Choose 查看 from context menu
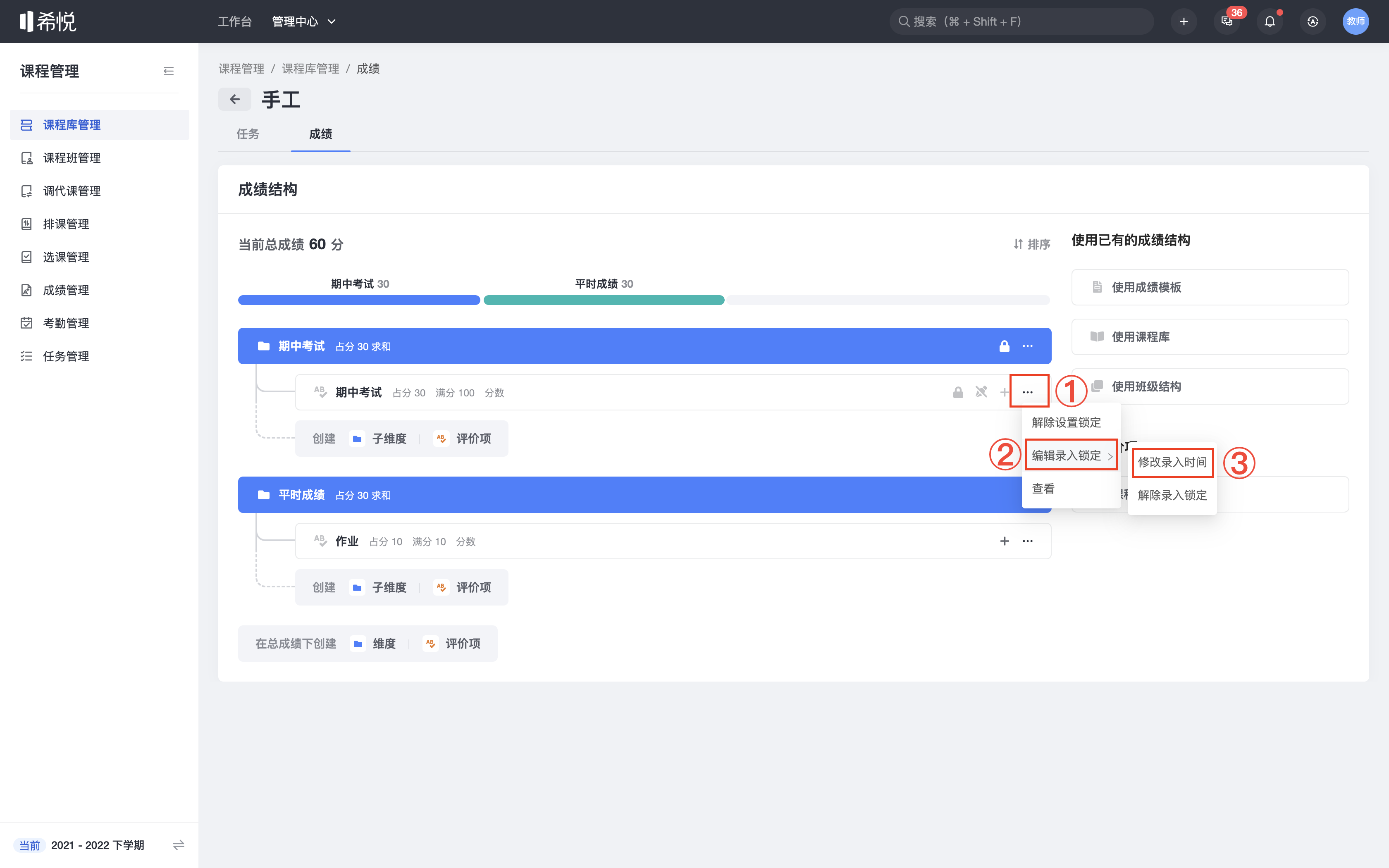Screen dimensions: 1389x868 [x=1071, y=489]
